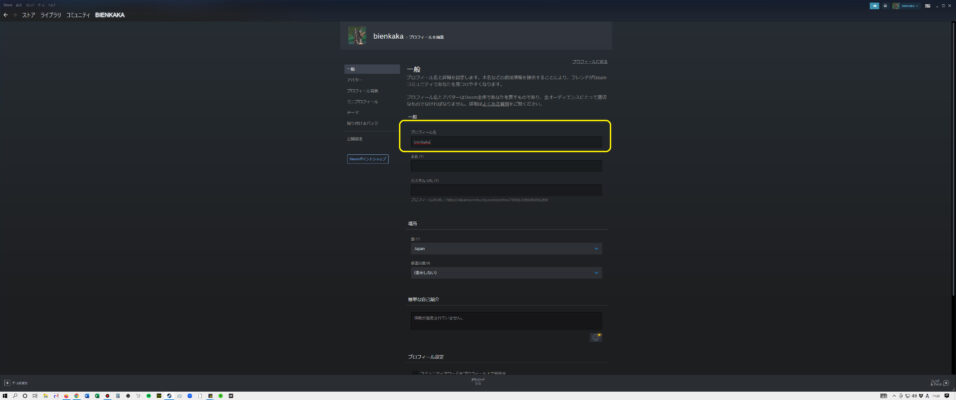
Task: Open the コミュニティ menu tab
Action: pyautogui.click(x=78, y=16)
